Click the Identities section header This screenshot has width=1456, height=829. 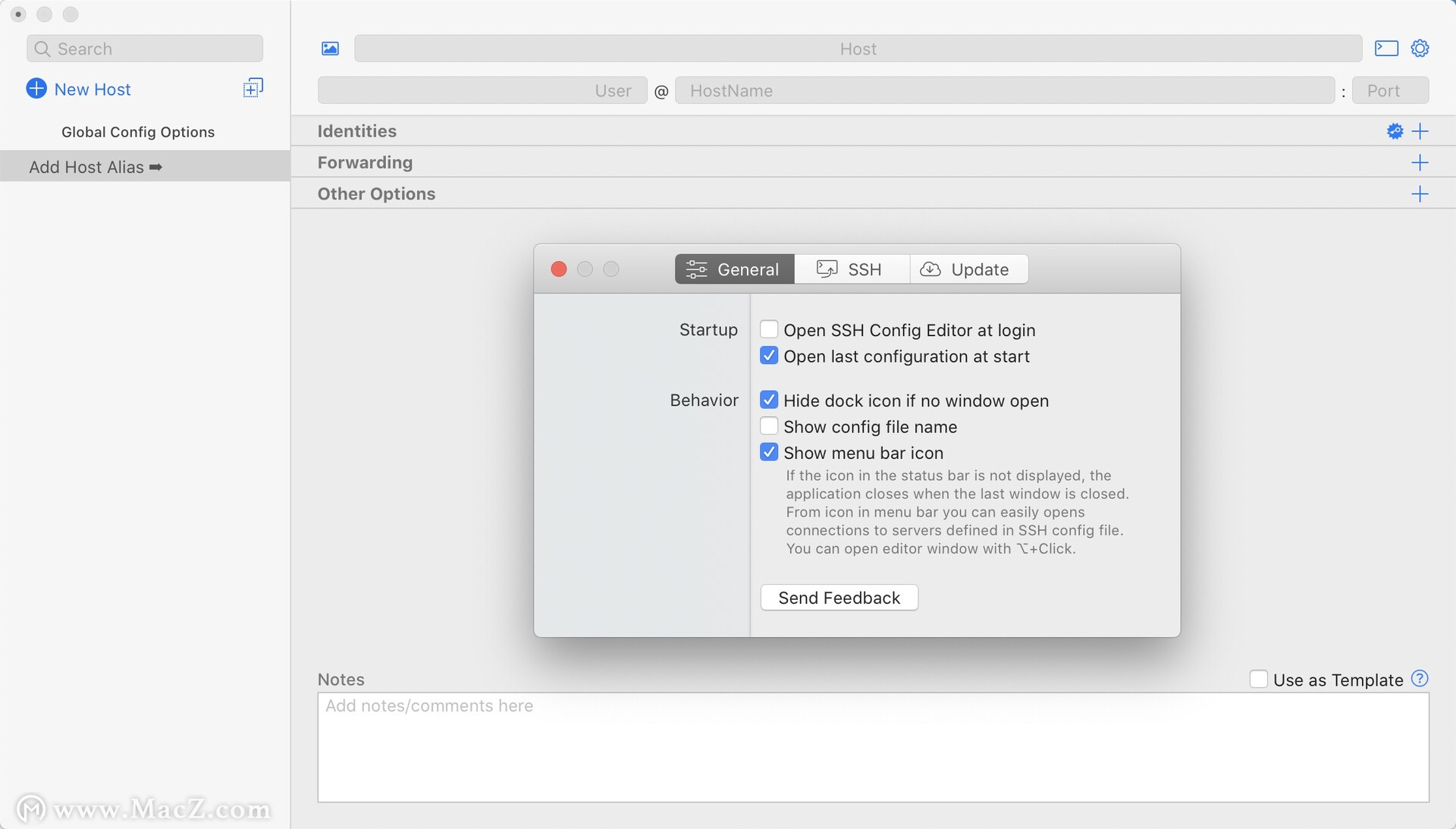tap(357, 131)
